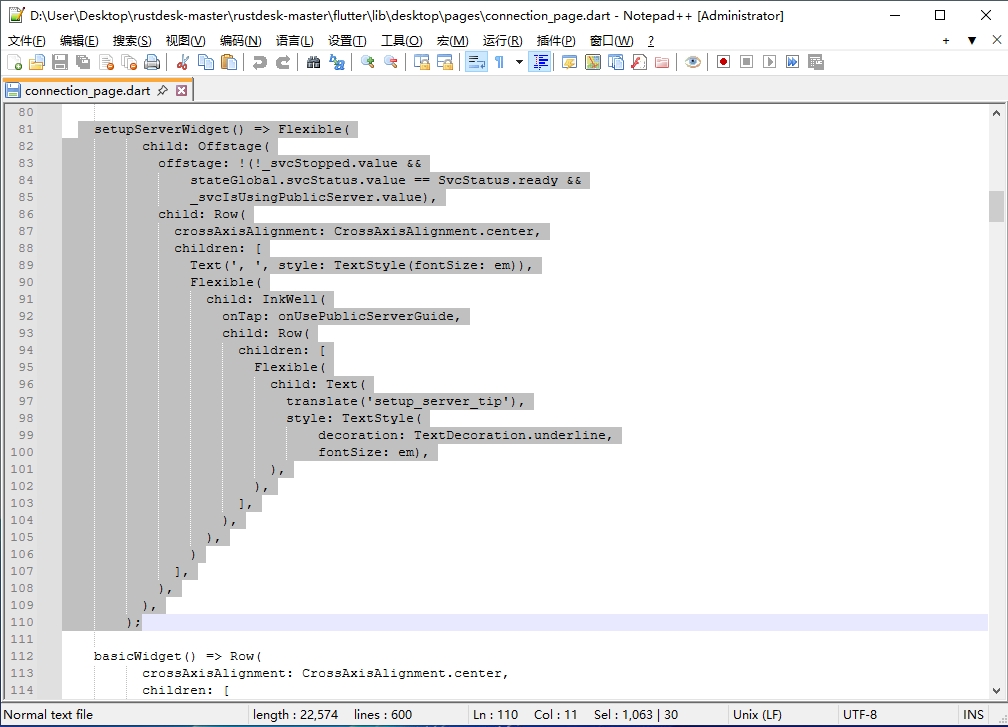Run macro multiple times icon
1008x727 pixels.
793,62
